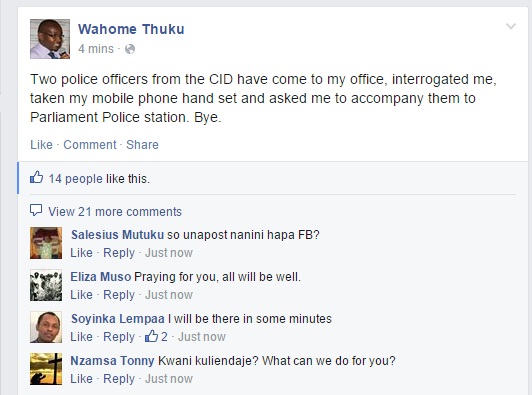Open Eliza Muso's avatar image
This screenshot has width=532, height=395.
46,285
